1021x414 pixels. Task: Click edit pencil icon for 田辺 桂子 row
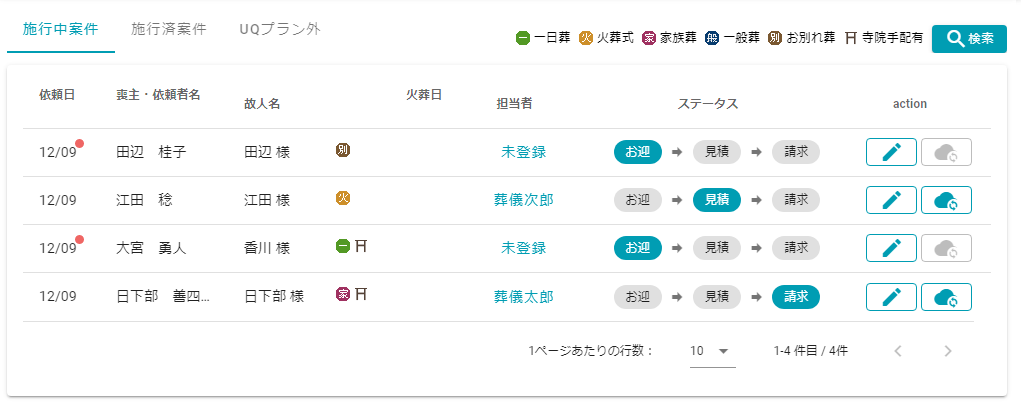890,152
